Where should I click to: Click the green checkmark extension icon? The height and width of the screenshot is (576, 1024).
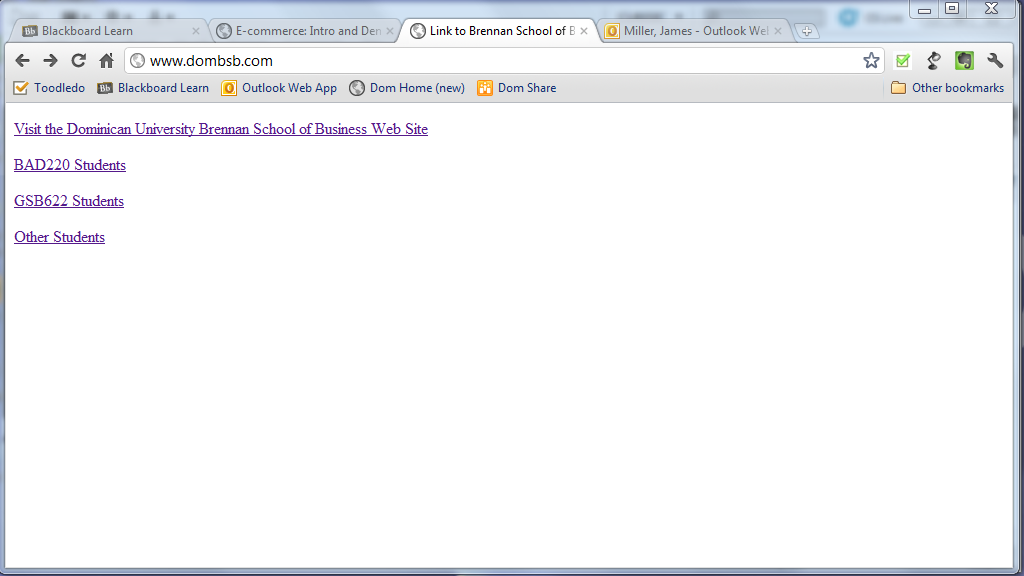pyautogui.click(x=903, y=61)
